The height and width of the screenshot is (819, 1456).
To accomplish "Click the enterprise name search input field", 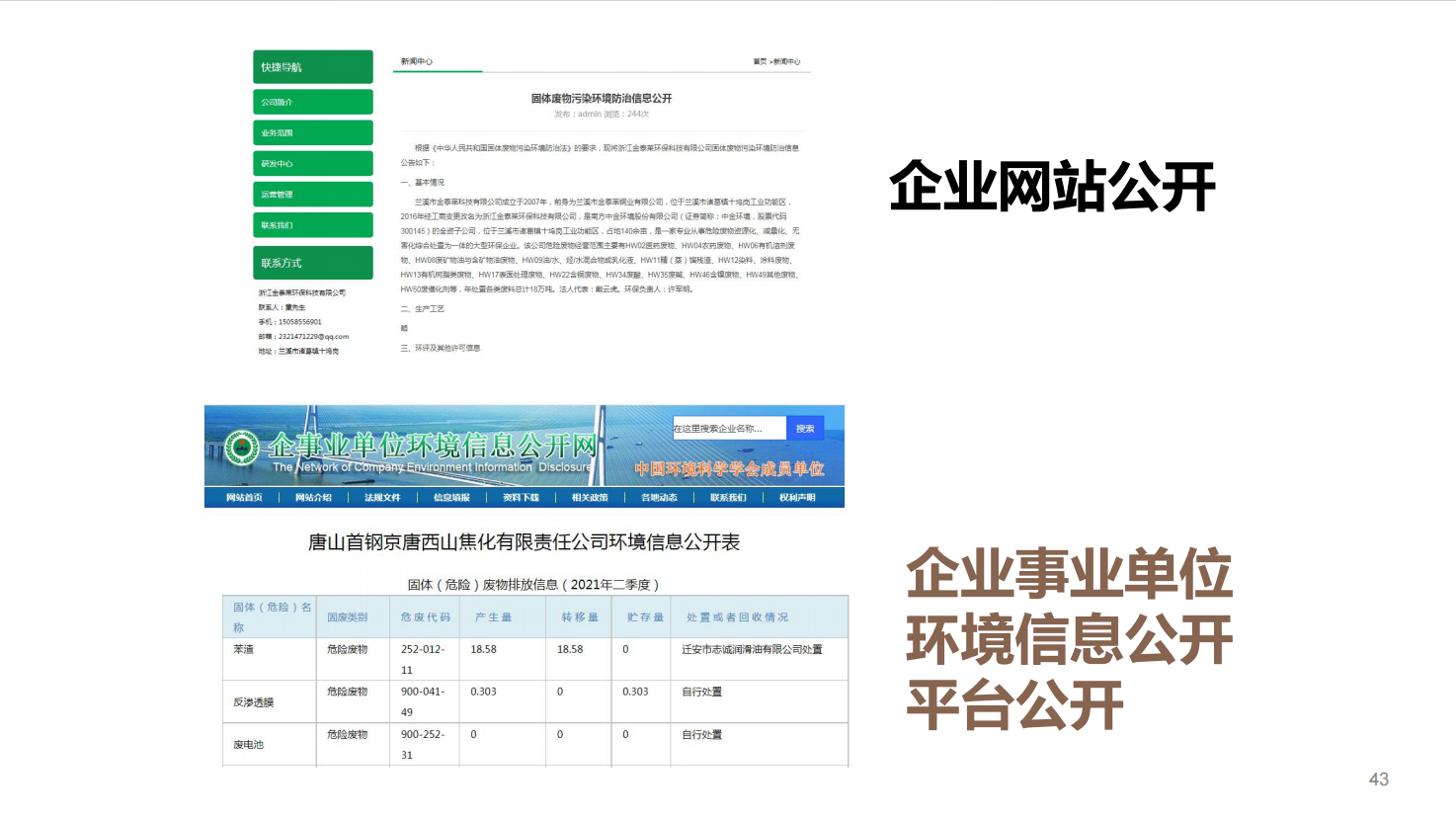I will pos(729,429).
